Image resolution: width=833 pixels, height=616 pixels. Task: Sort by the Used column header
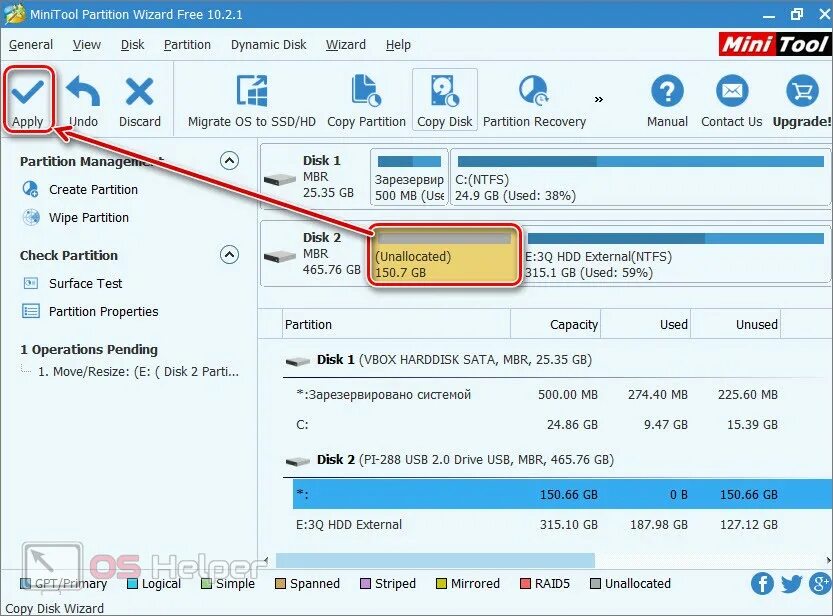645,324
